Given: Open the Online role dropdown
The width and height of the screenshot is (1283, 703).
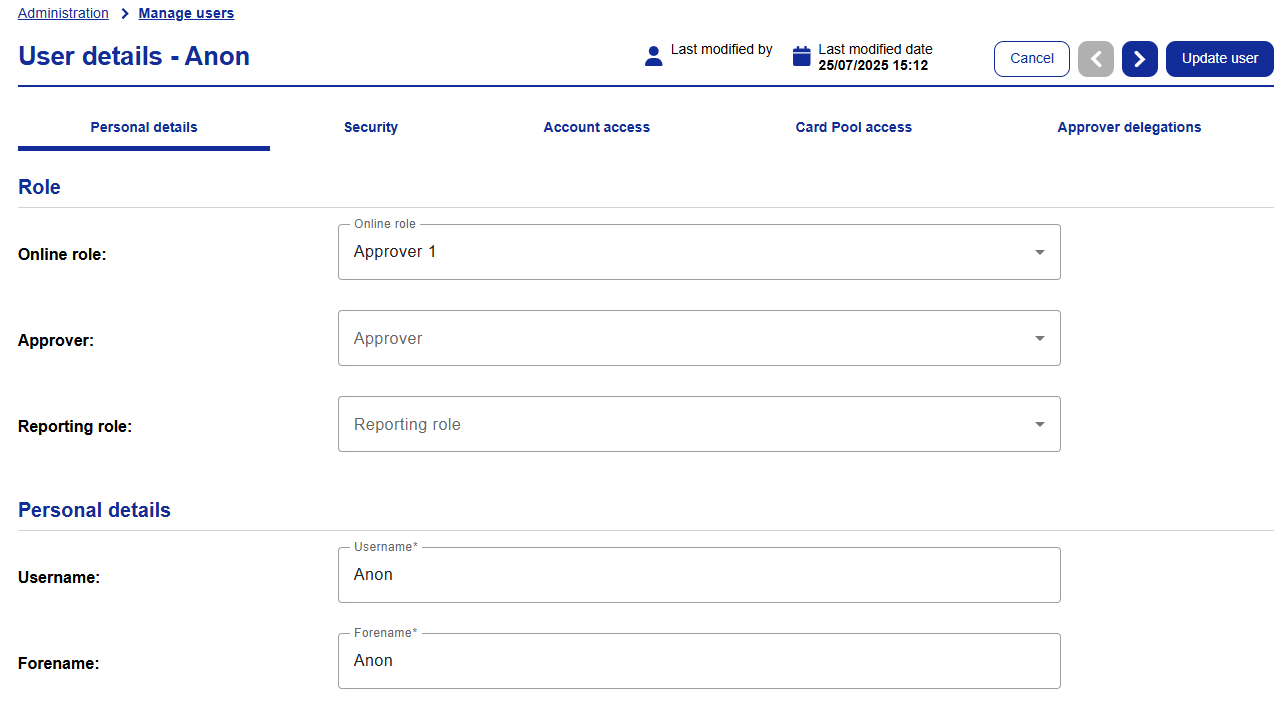Looking at the screenshot, I should pos(699,252).
